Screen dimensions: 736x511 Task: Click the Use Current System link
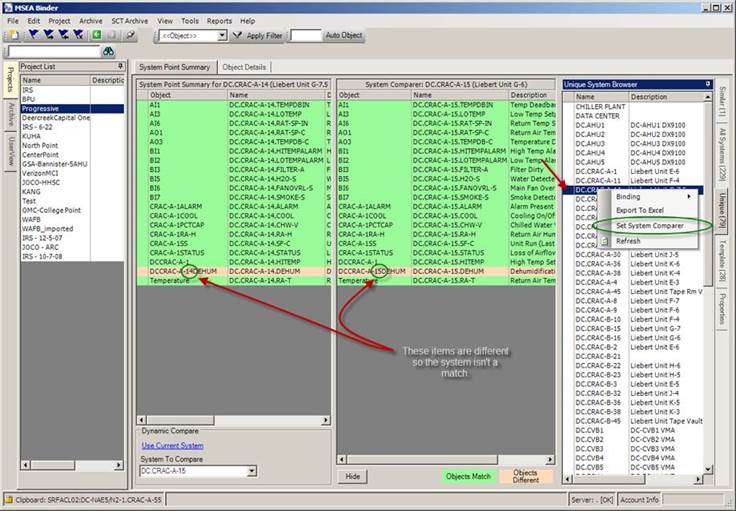point(172,445)
